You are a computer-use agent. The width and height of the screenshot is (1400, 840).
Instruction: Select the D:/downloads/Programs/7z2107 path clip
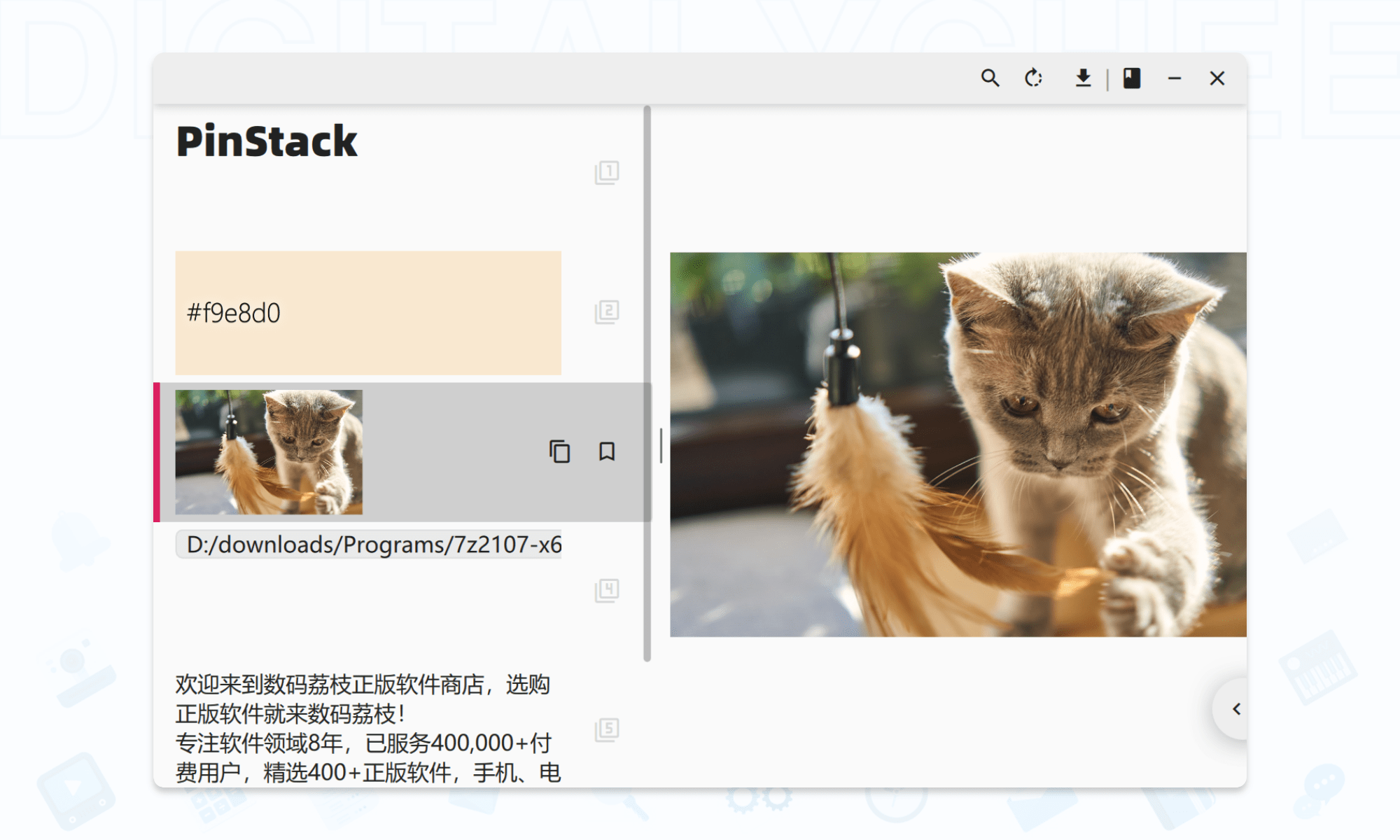point(368,545)
